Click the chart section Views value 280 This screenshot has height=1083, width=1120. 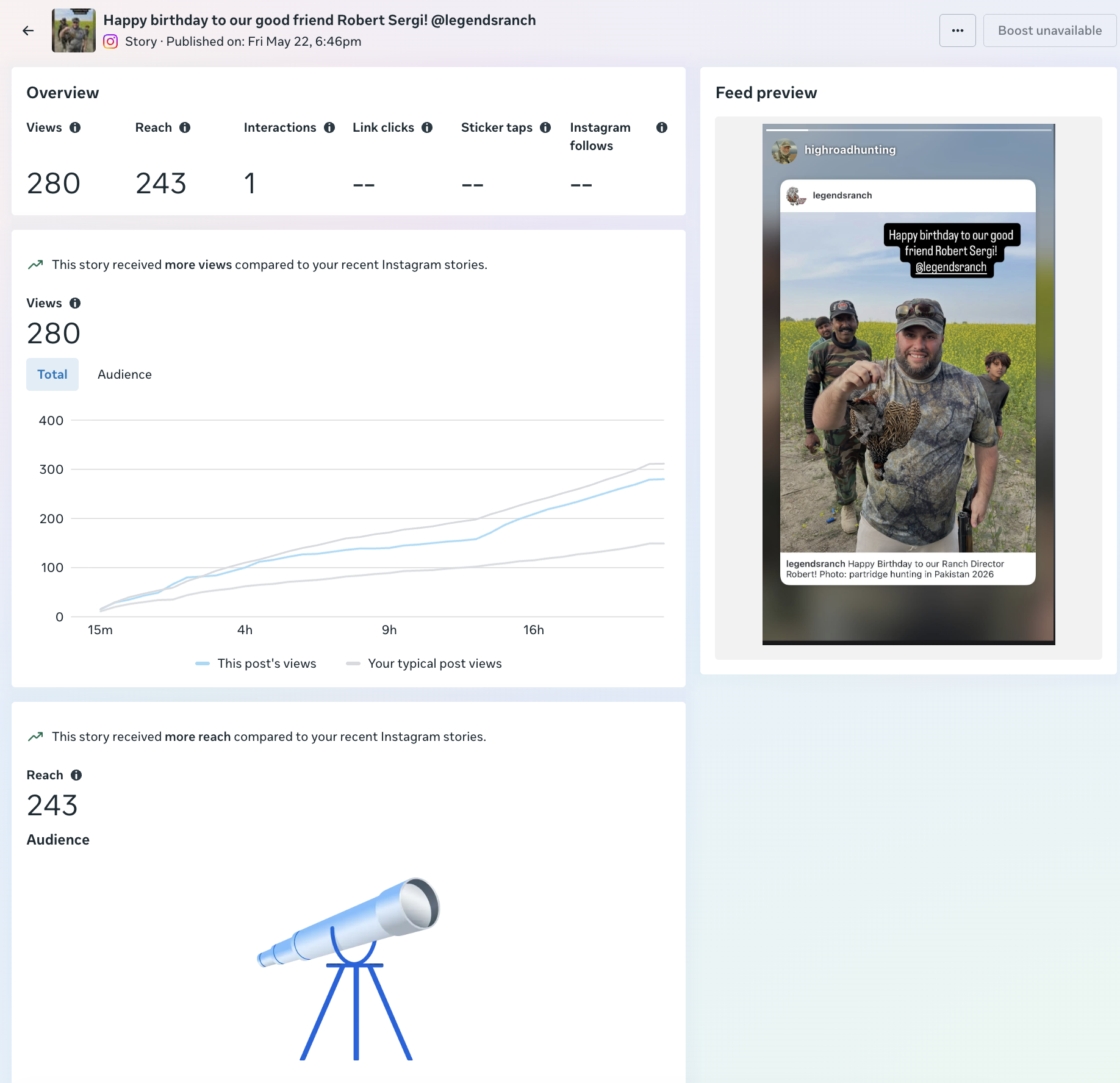coord(54,334)
